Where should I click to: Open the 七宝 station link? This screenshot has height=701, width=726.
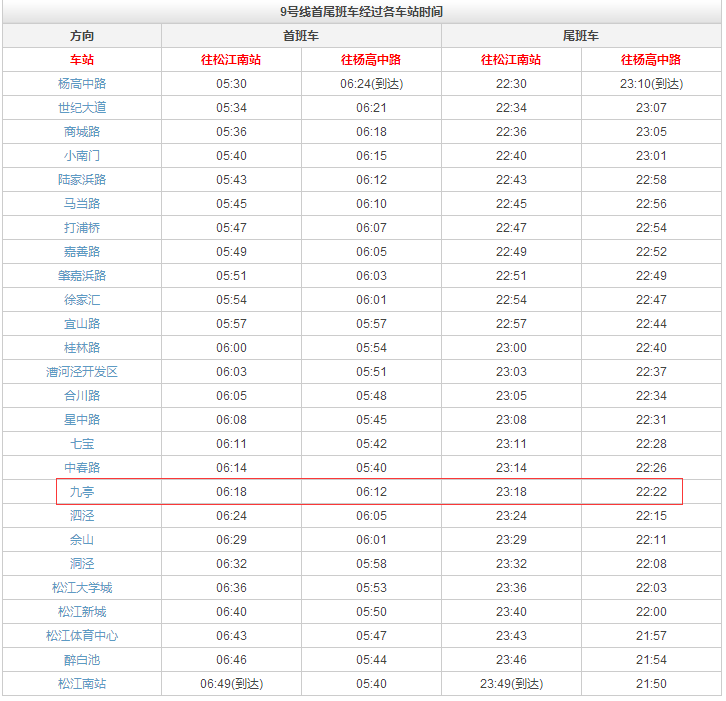point(82,444)
